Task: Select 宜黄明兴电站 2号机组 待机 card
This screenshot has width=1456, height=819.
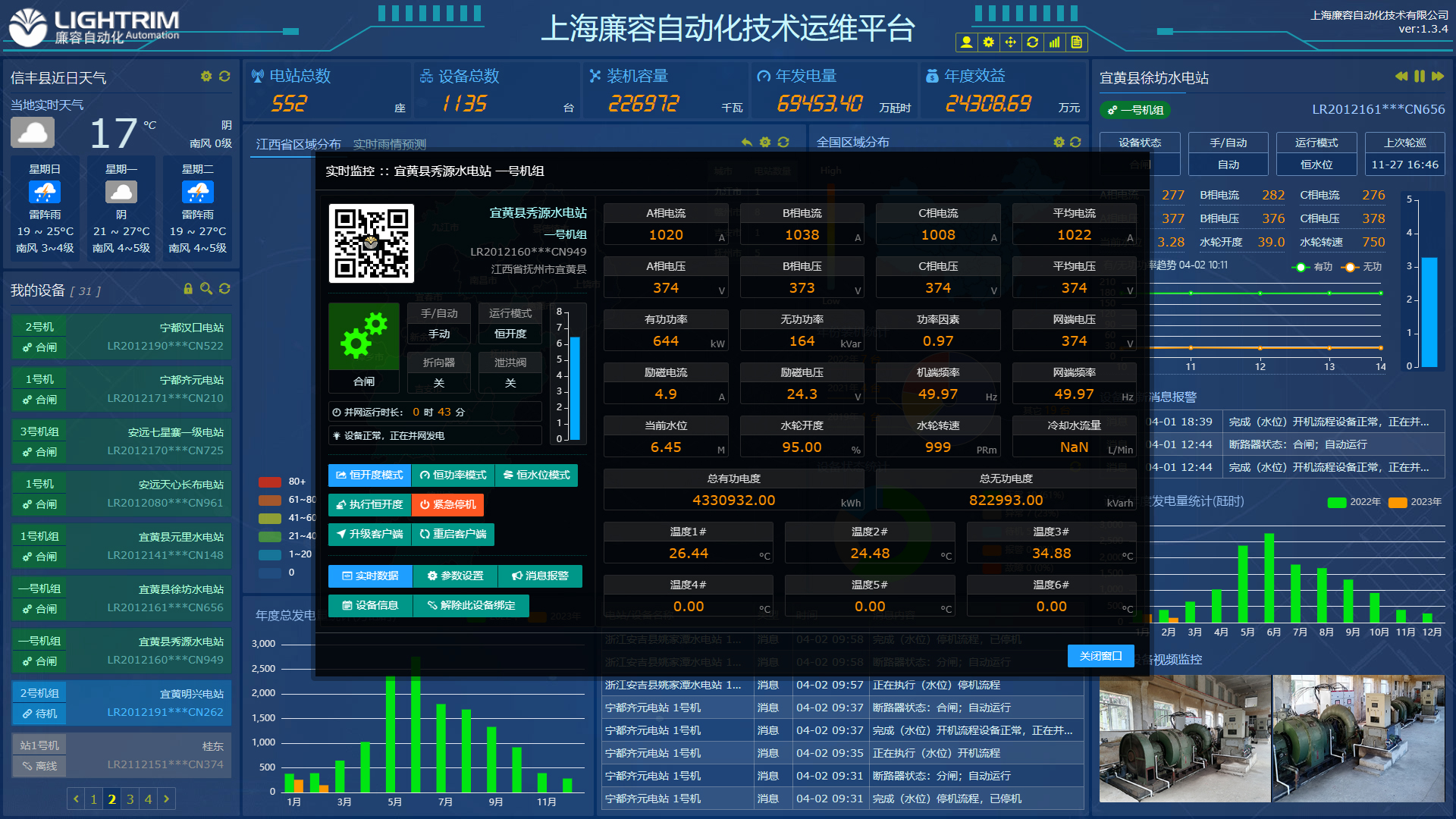Action: coord(122,703)
